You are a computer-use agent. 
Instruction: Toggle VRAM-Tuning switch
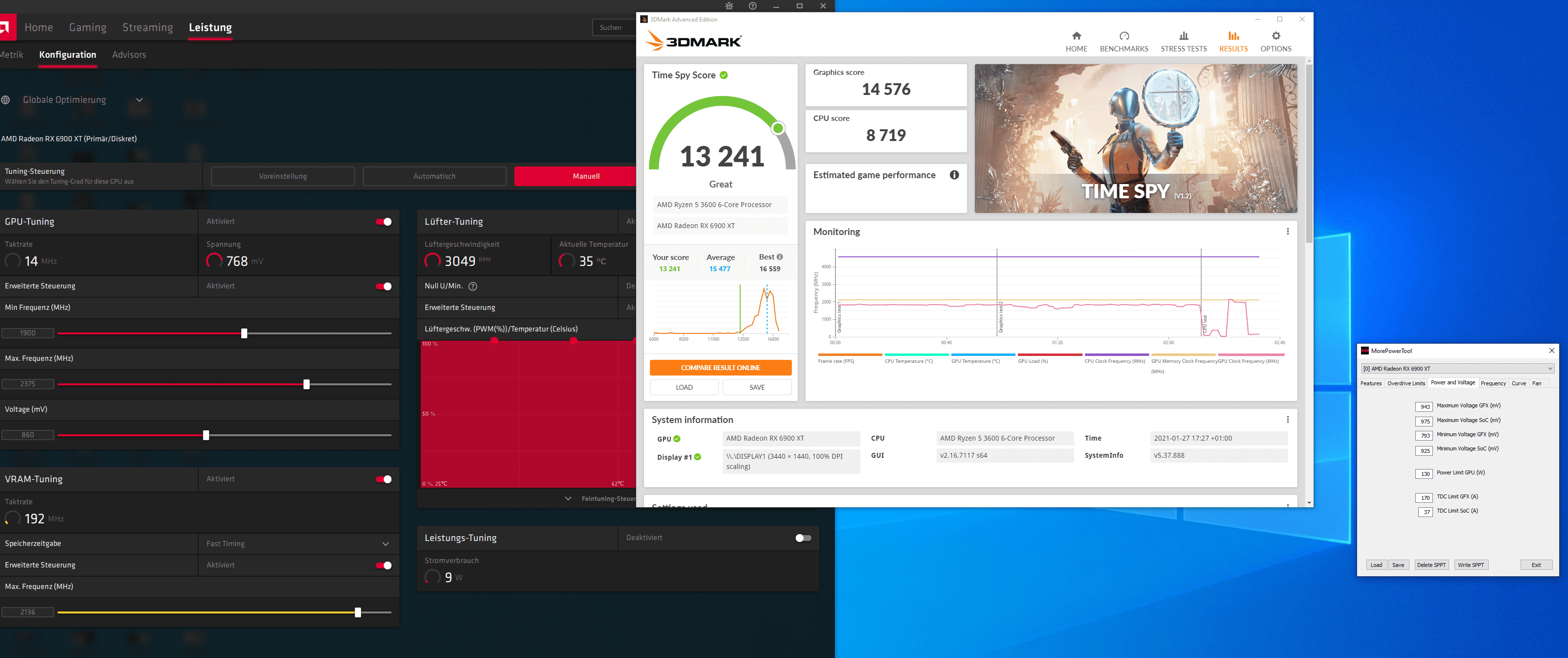tap(384, 479)
